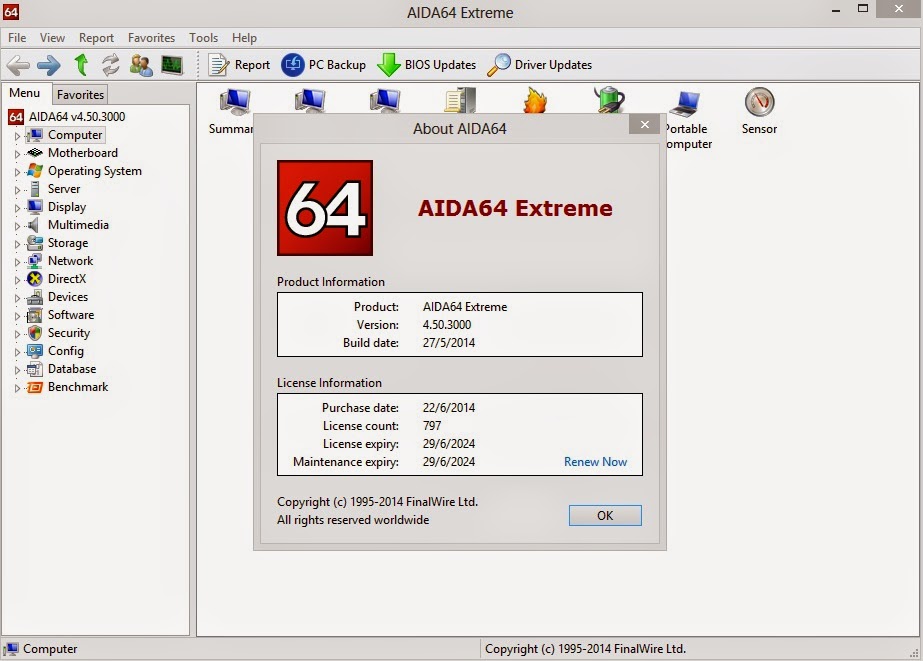Expand the Config tree node
Image resolution: width=923 pixels, height=661 pixels.
pyautogui.click(x=17, y=353)
